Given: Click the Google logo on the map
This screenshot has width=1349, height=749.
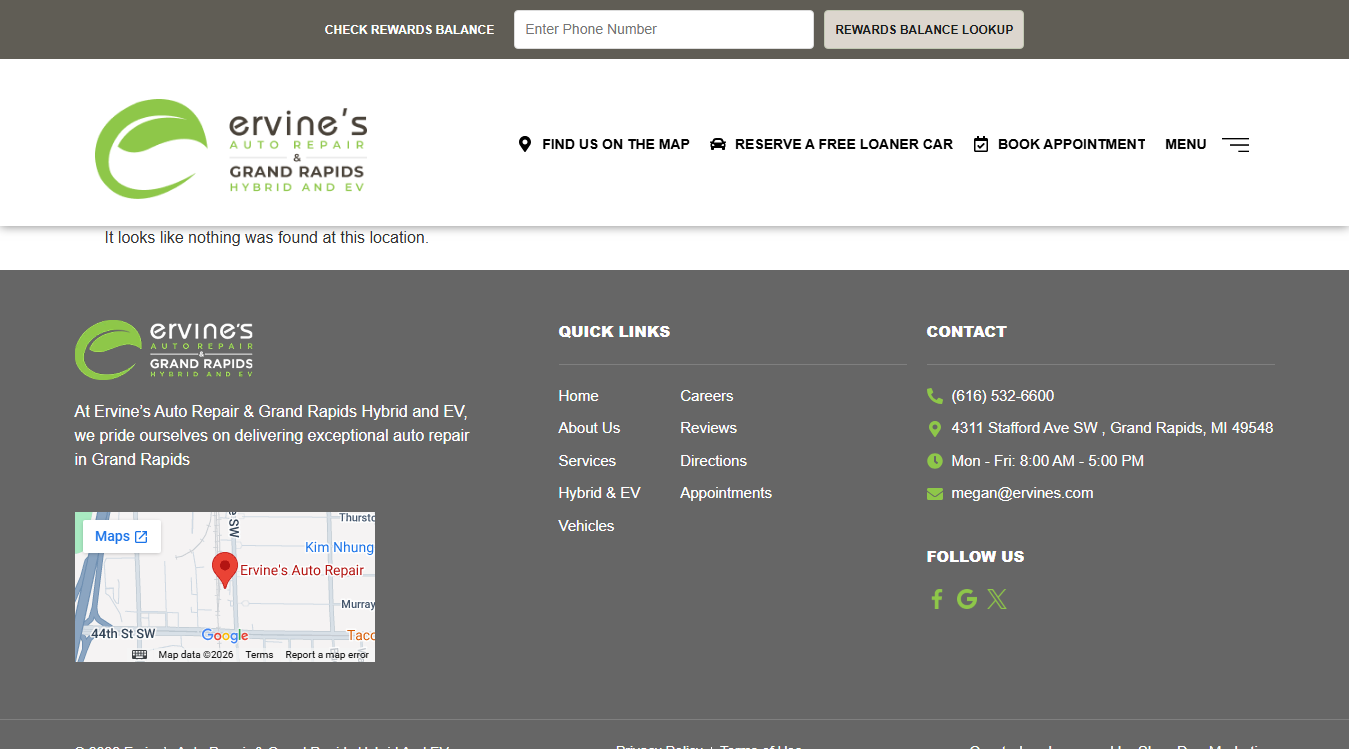Looking at the screenshot, I should coord(225,636).
